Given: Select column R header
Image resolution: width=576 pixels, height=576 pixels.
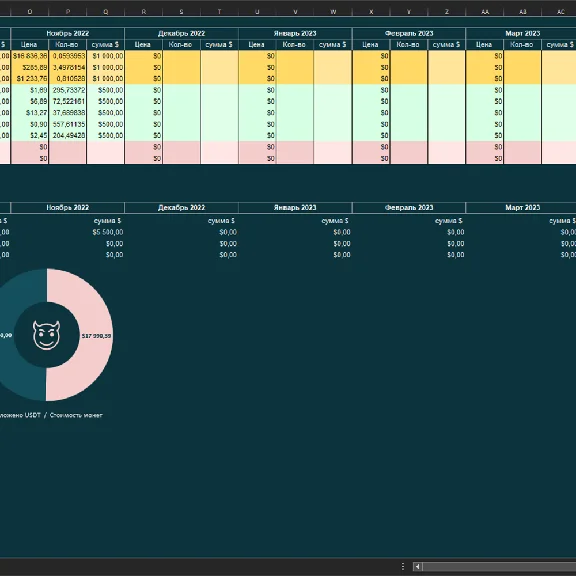Looking at the screenshot, I should (x=144, y=12).
